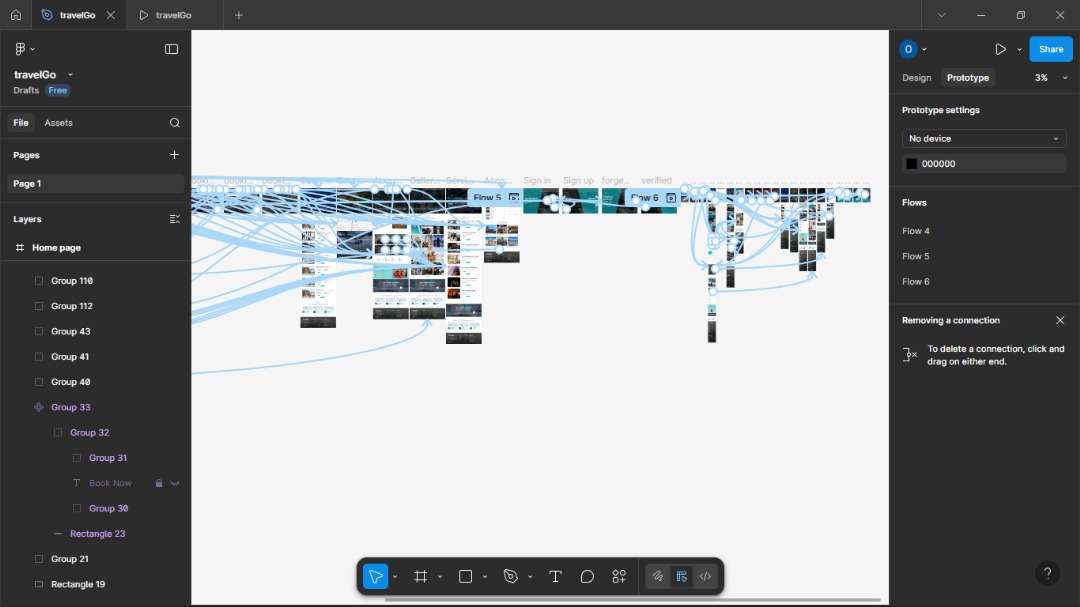1080x607 pixels.
Task: Toggle visibility of Book Now layer
Action: click(175, 483)
